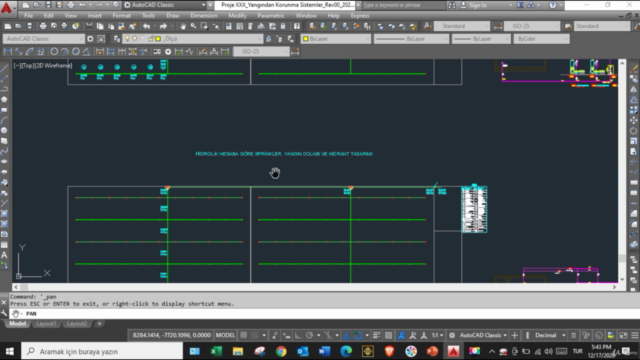Toggle object snap in status bar
Image resolution: width=640 pixels, height=360 pixels.
click(358, 336)
